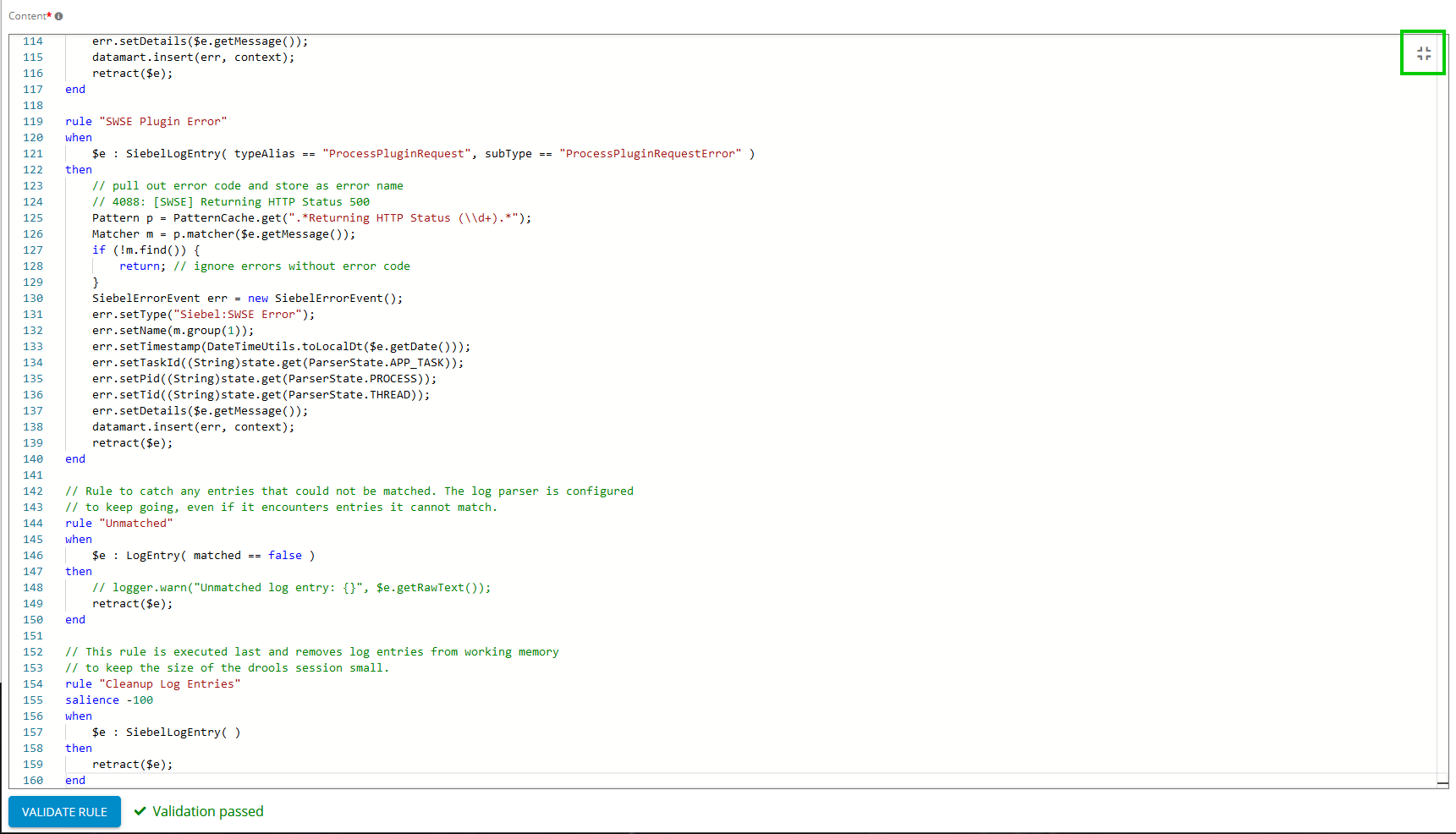Click the green validation checkmark icon
Viewport: 1456px width, 834px height.
tap(140, 811)
